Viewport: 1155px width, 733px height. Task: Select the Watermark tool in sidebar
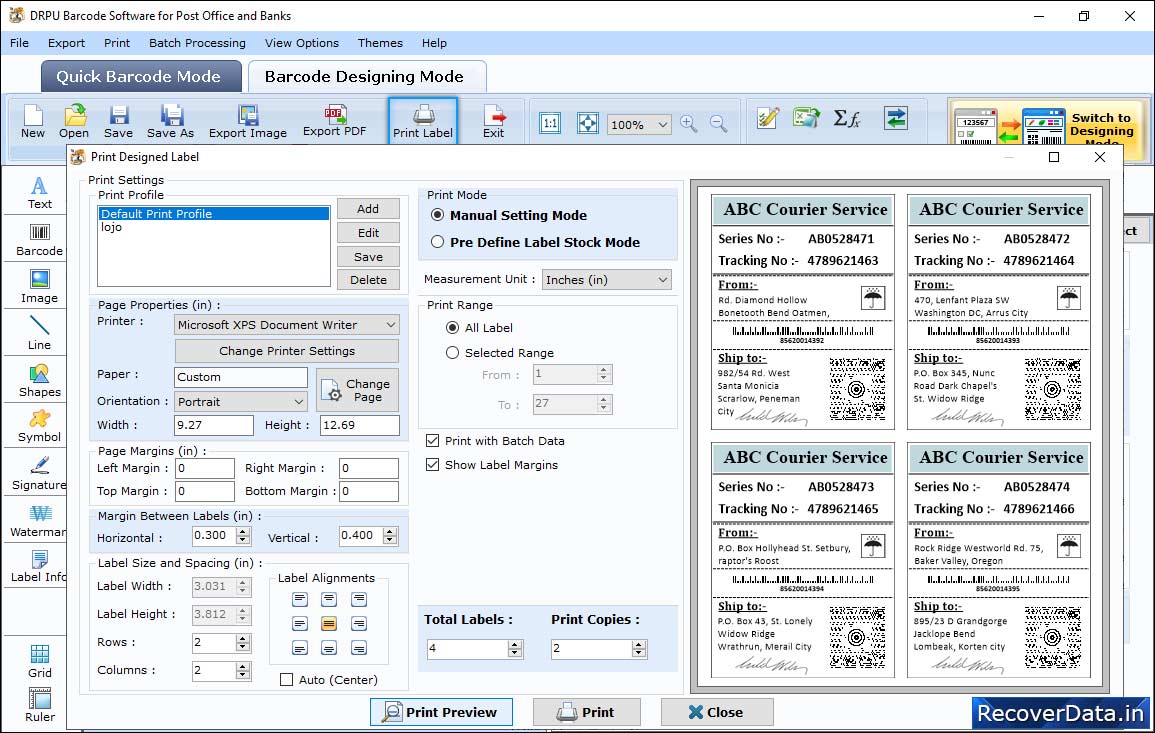click(39, 521)
